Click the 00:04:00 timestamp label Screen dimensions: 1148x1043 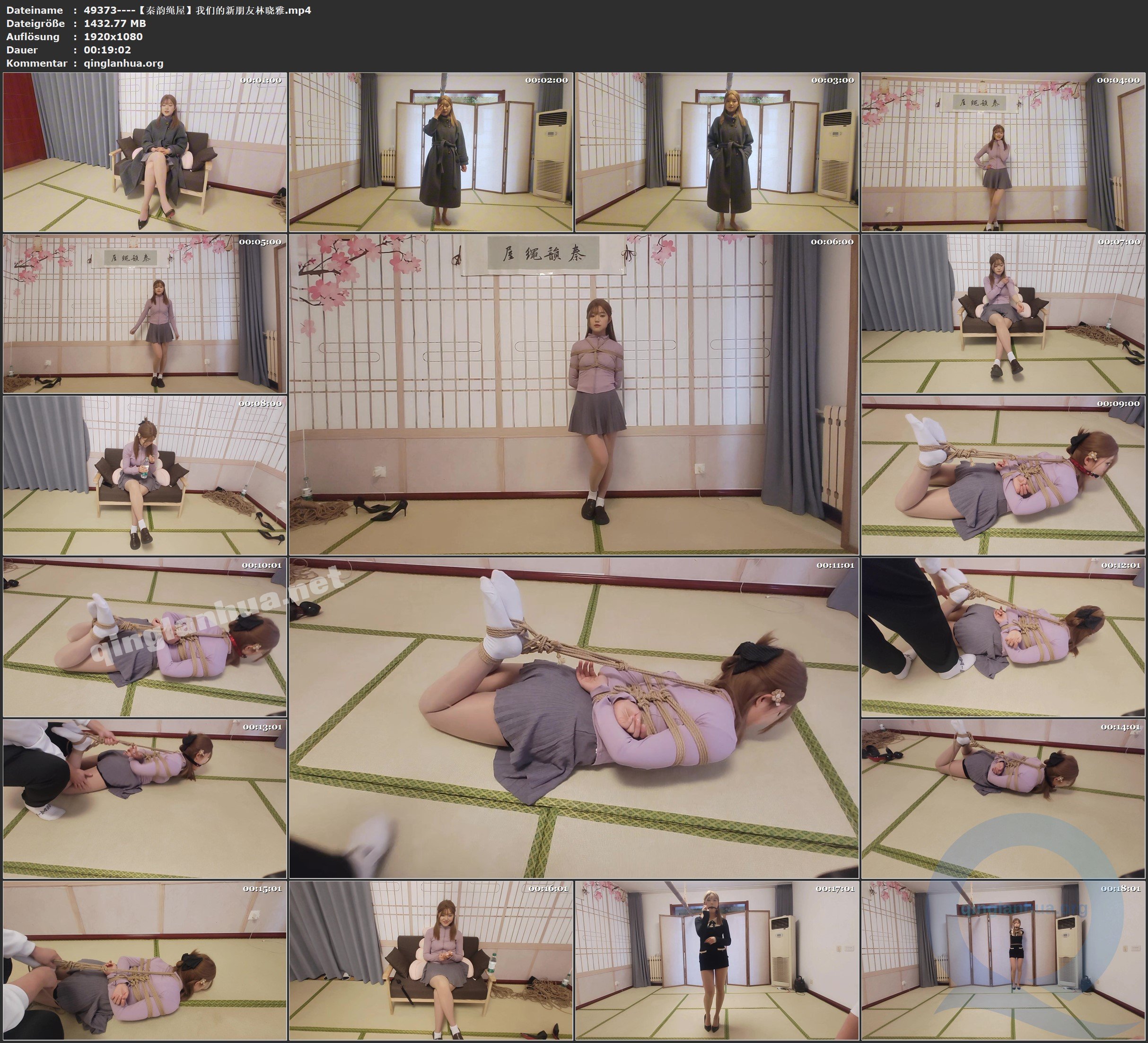[1118, 80]
